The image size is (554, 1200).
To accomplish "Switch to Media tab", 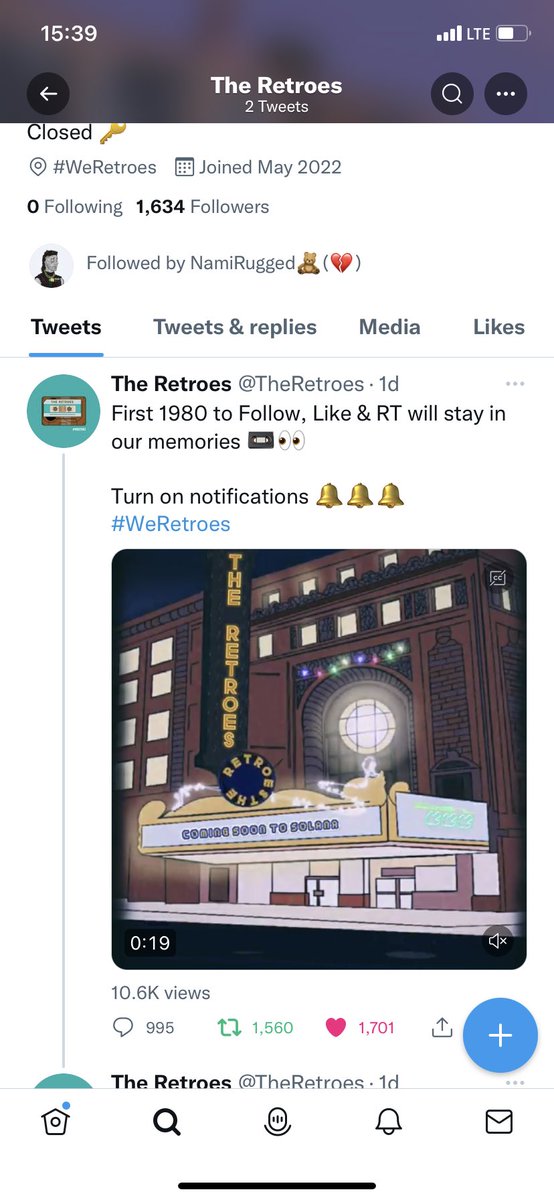I will (x=390, y=327).
